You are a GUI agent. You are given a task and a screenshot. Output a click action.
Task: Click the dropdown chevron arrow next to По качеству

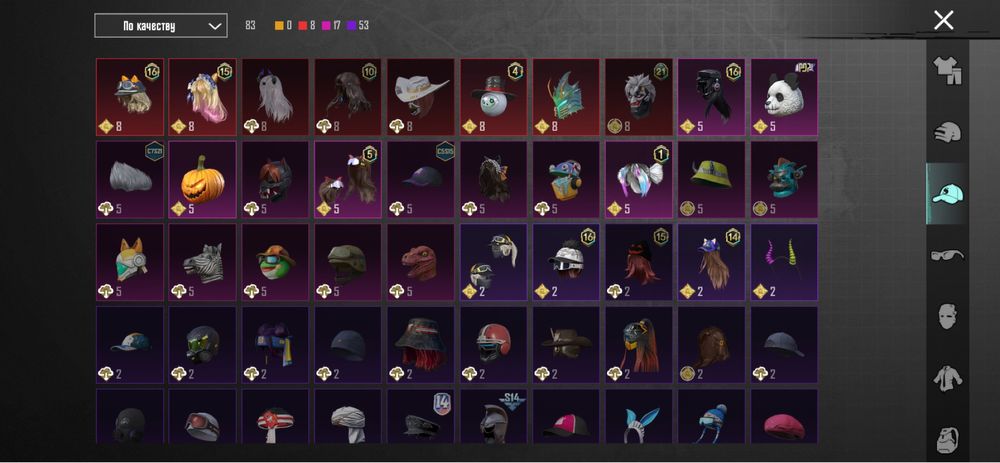point(216,26)
